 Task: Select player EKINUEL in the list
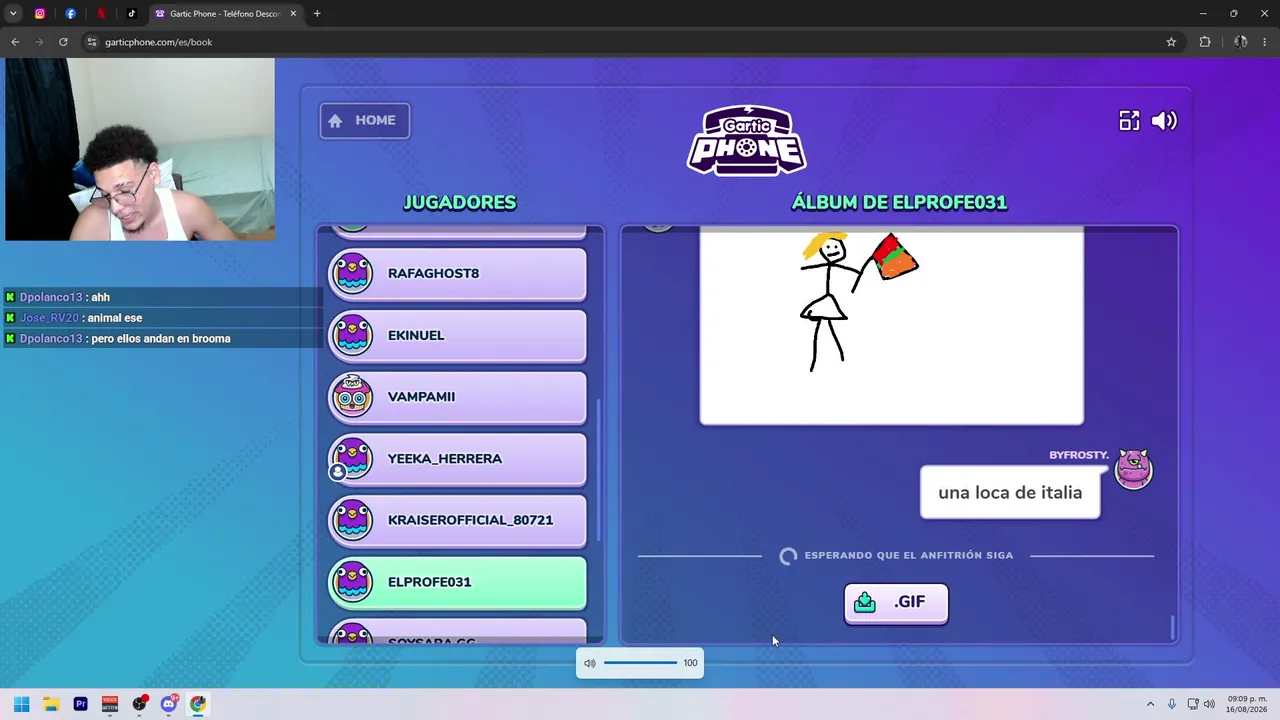pos(457,335)
